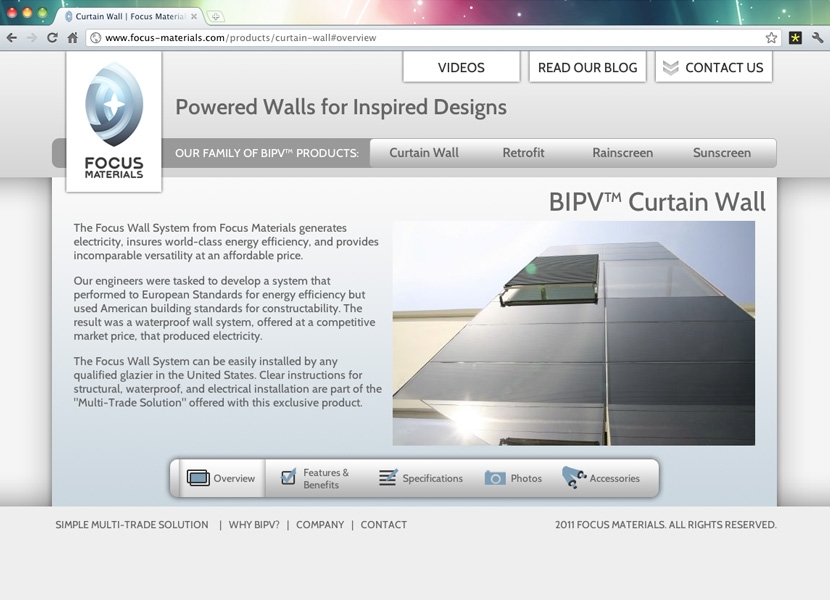
Task: Click the Overview monitor icon
Action: tap(198, 478)
